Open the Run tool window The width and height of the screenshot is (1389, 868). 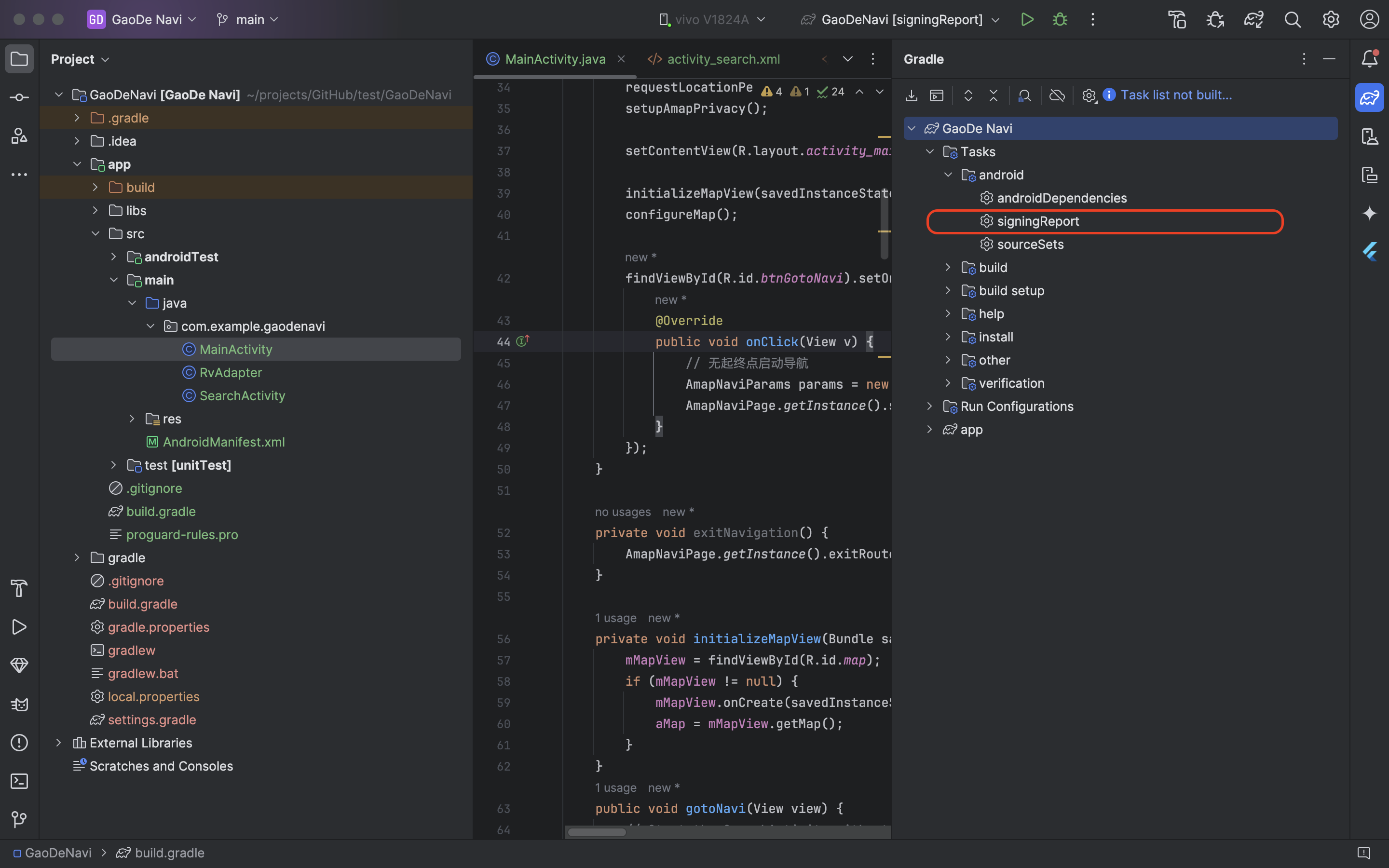19,627
